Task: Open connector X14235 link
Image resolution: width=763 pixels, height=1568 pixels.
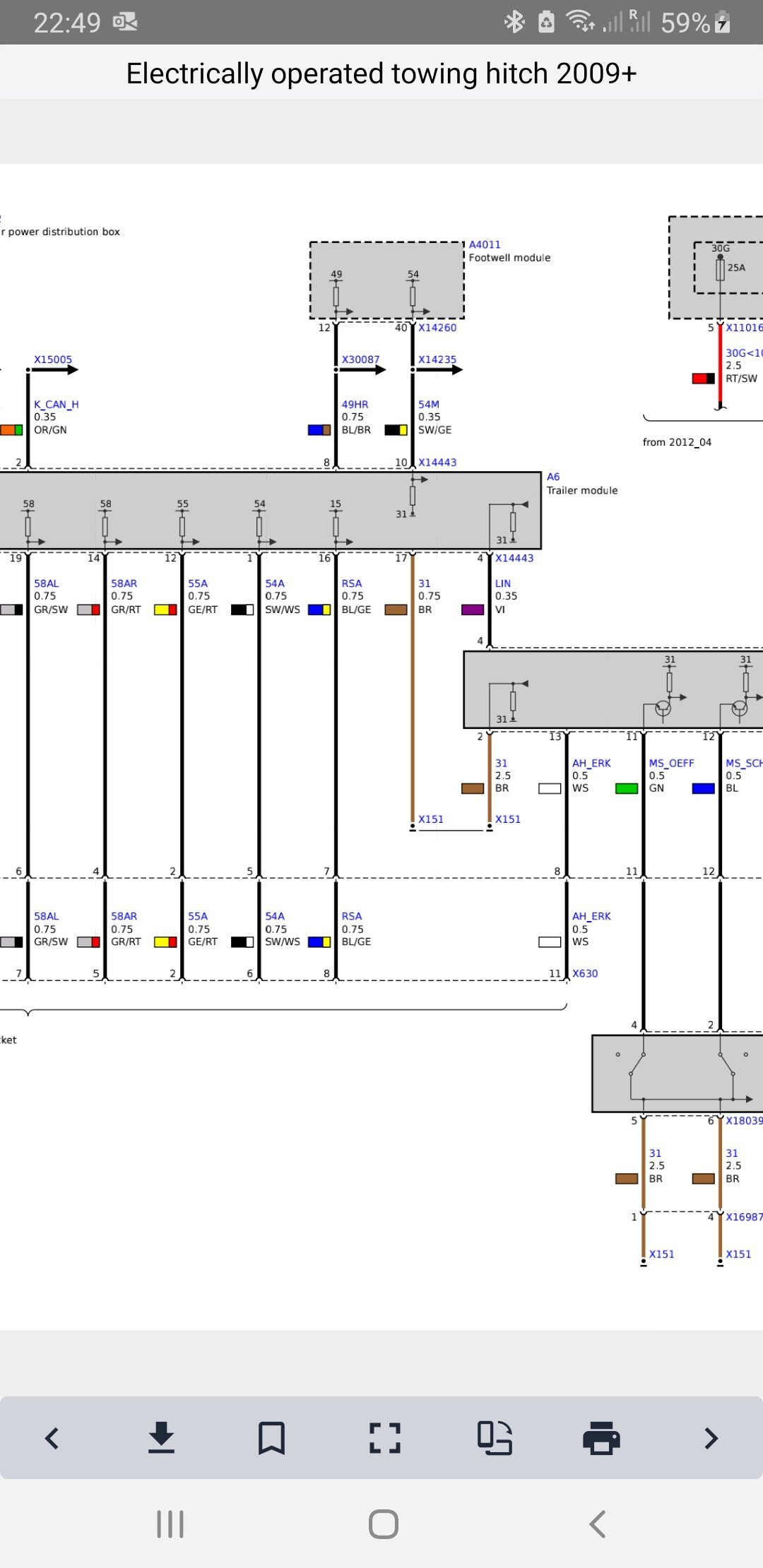Action: tap(437, 360)
